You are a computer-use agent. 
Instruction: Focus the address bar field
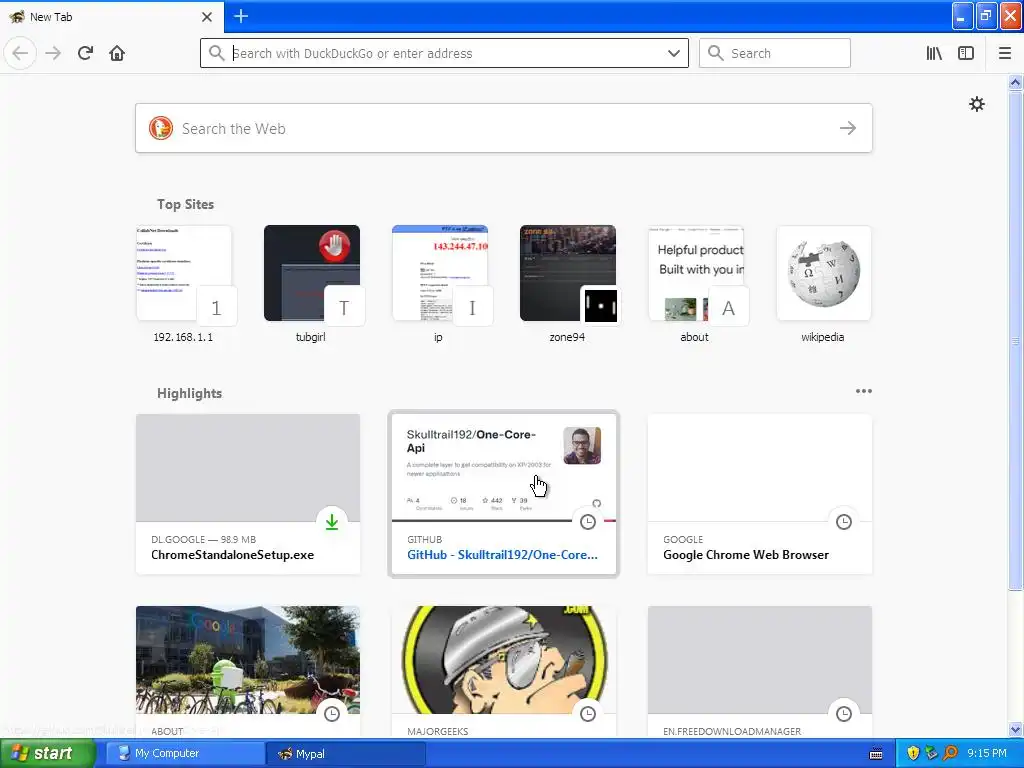coord(445,53)
